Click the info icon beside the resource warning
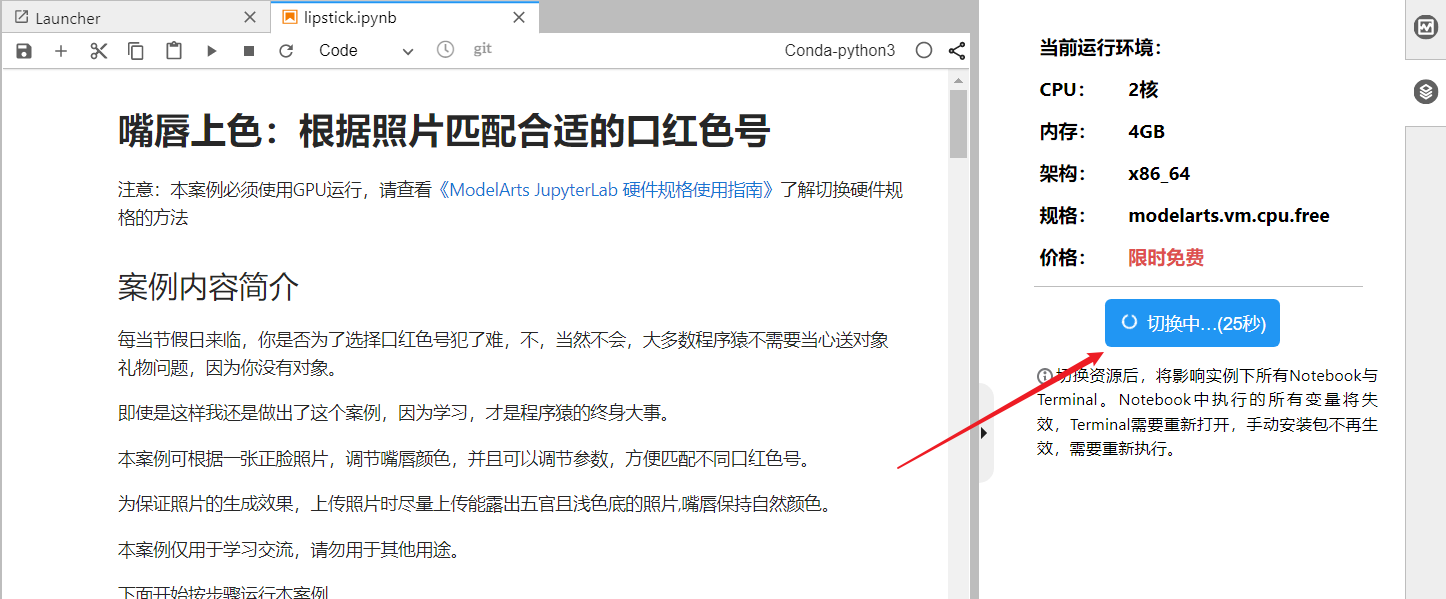The image size is (1446, 599). [x=1045, y=376]
